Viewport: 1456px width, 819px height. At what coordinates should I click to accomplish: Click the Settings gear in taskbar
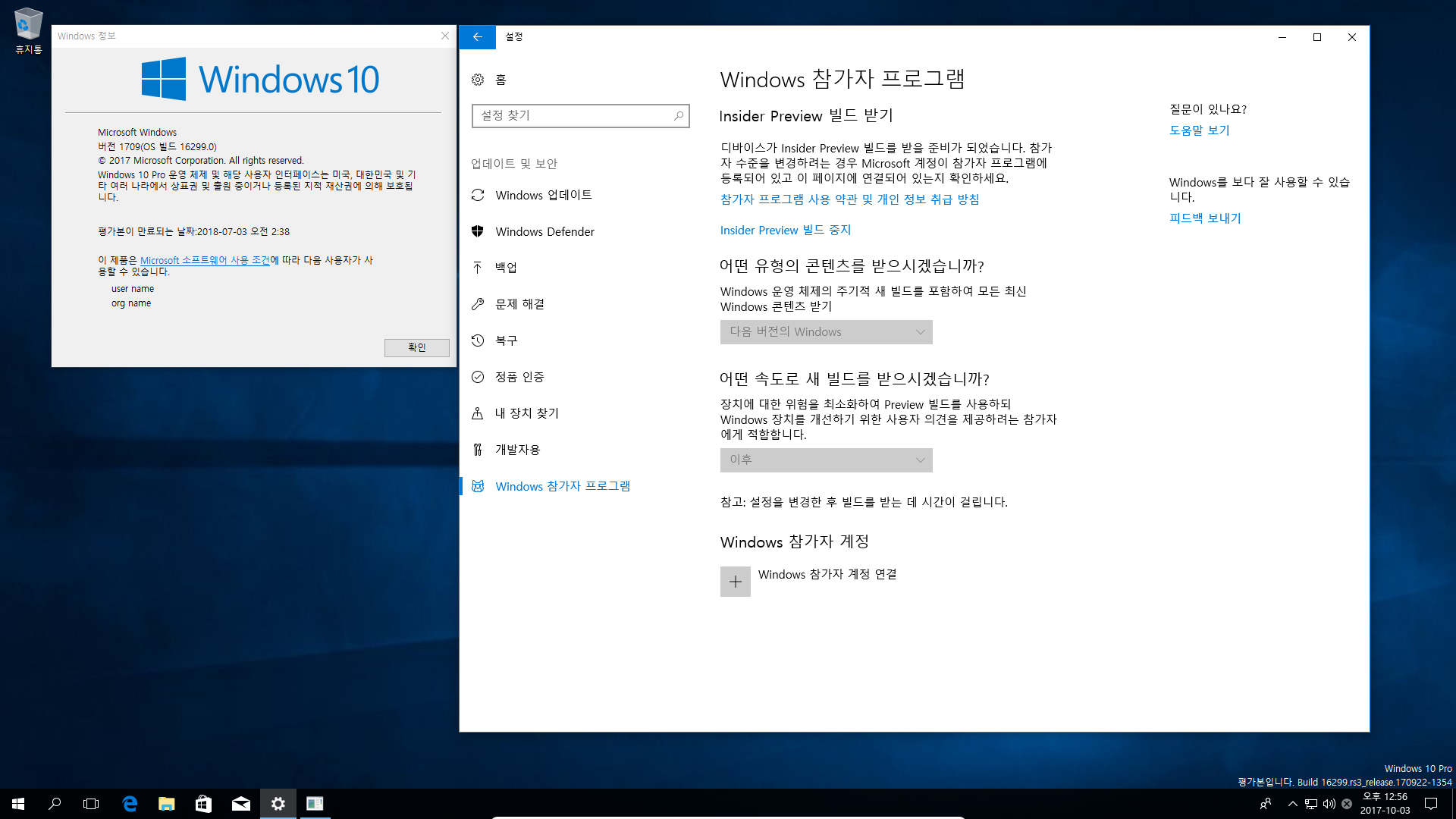point(278,804)
